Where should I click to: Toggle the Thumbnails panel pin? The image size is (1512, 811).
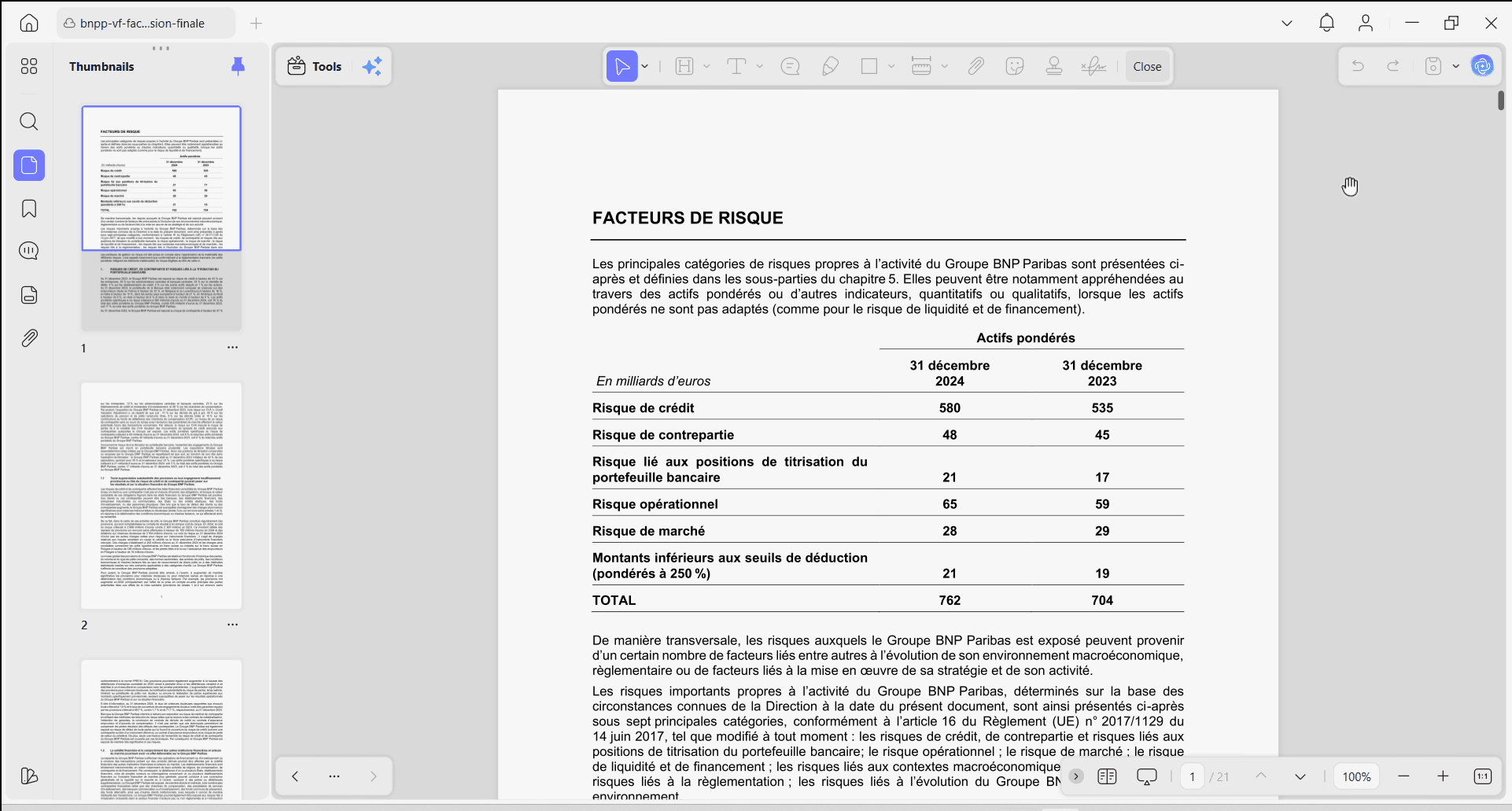(x=238, y=66)
